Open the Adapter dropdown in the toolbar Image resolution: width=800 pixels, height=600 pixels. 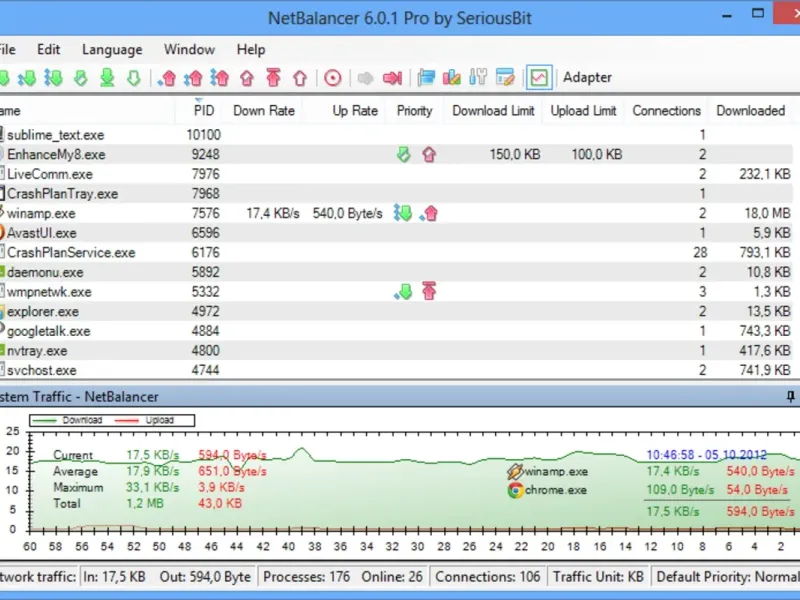click(x=587, y=77)
